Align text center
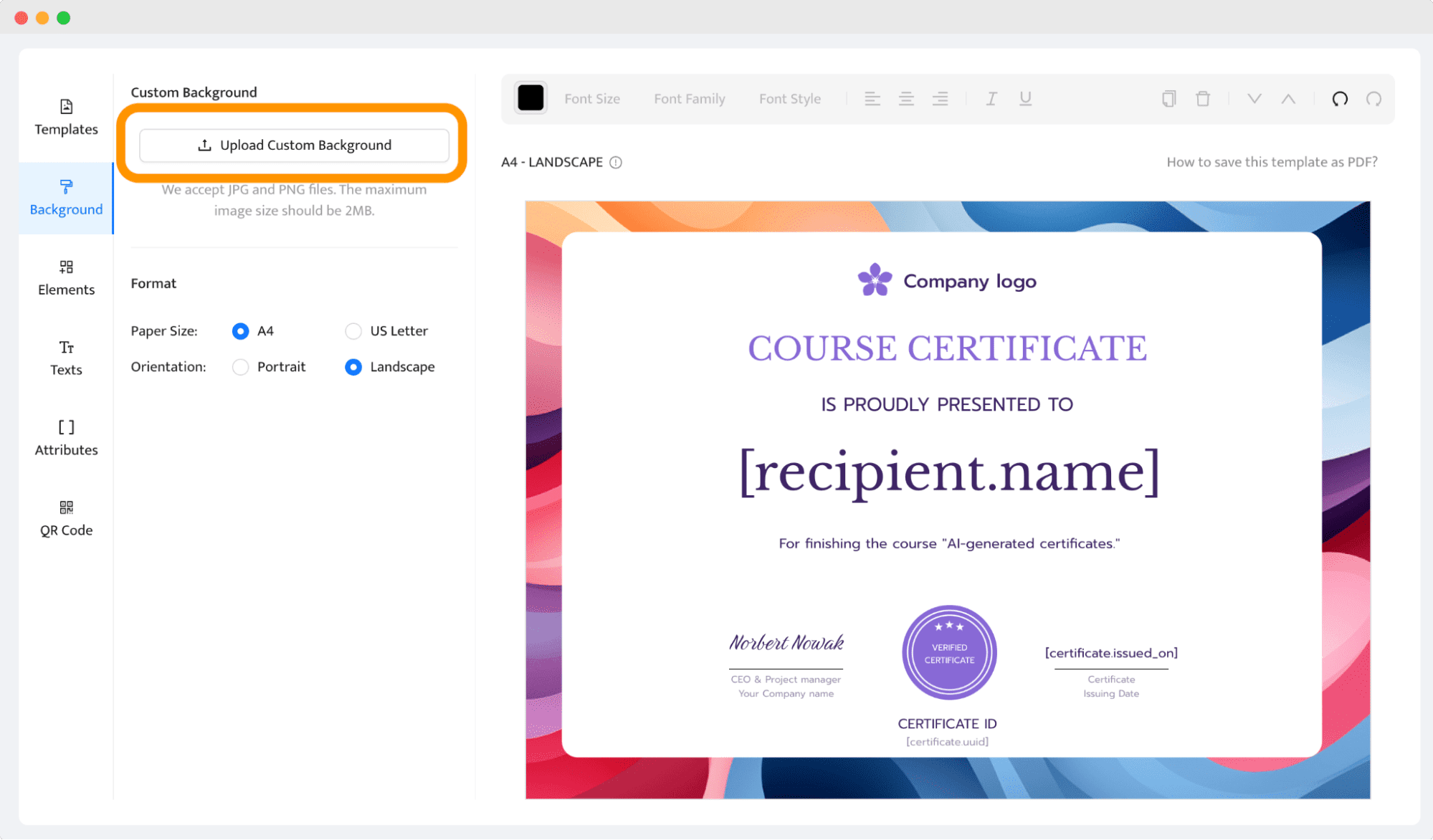Screen dimensions: 1433x840 tap(906, 99)
